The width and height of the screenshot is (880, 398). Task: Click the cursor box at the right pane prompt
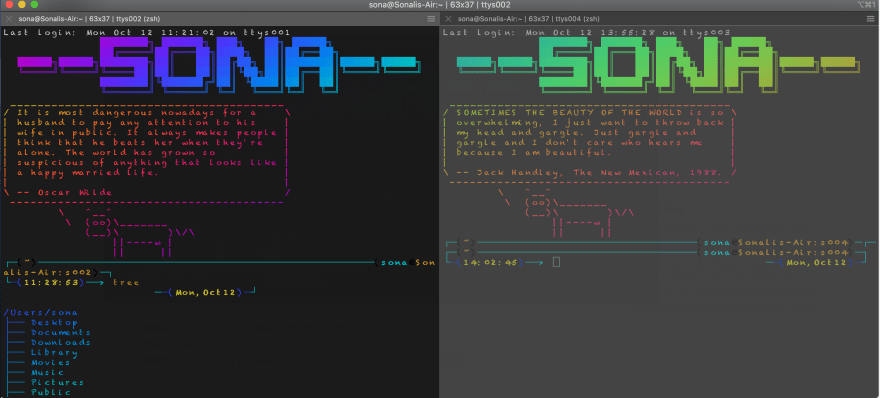557,262
